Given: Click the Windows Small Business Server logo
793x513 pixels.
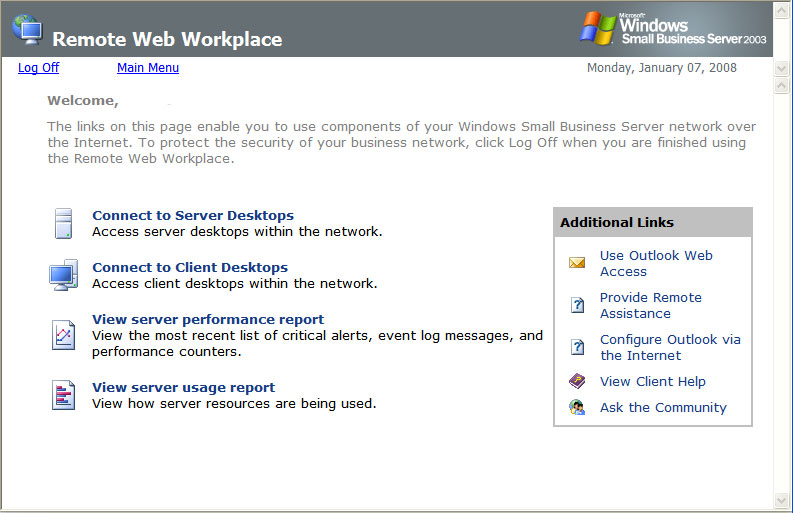Looking at the screenshot, I should coord(673,28).
